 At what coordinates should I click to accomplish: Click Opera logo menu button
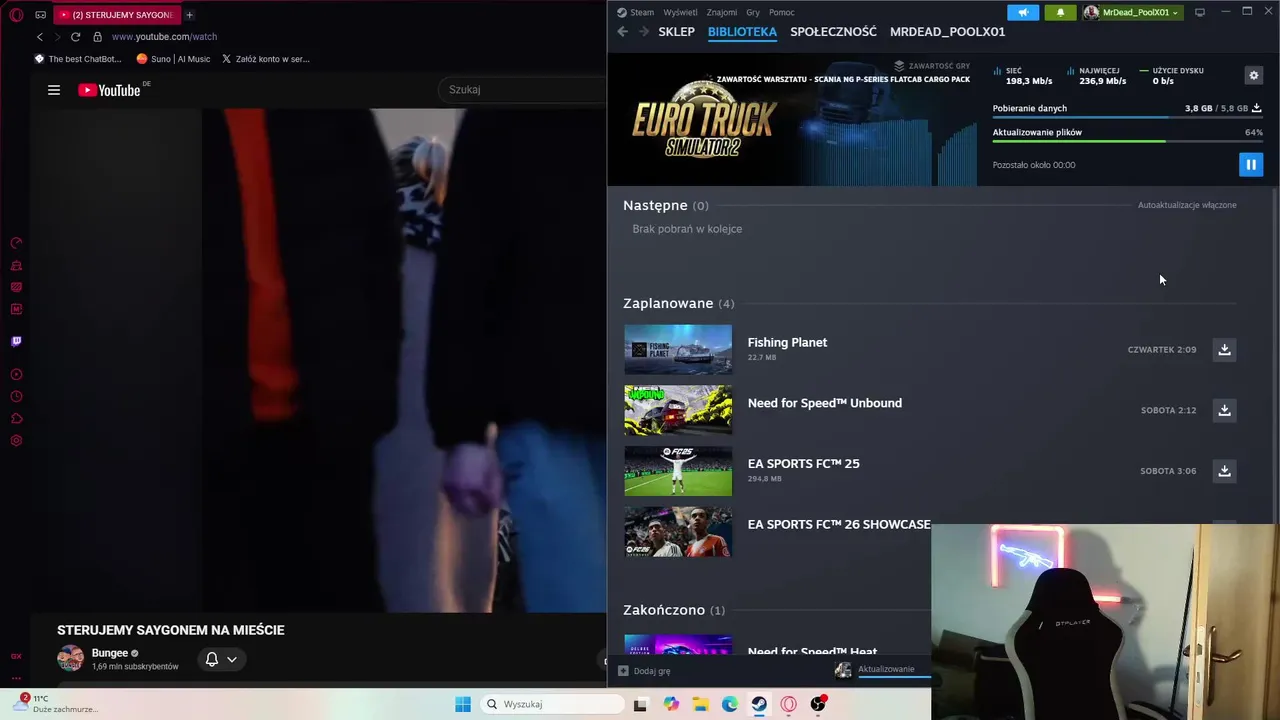(x=16, y=15)
